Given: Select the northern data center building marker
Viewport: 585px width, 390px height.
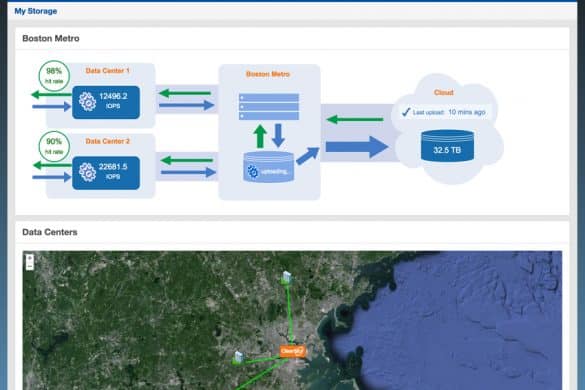Looking at the screenshot, I should (x=286, y=278).
